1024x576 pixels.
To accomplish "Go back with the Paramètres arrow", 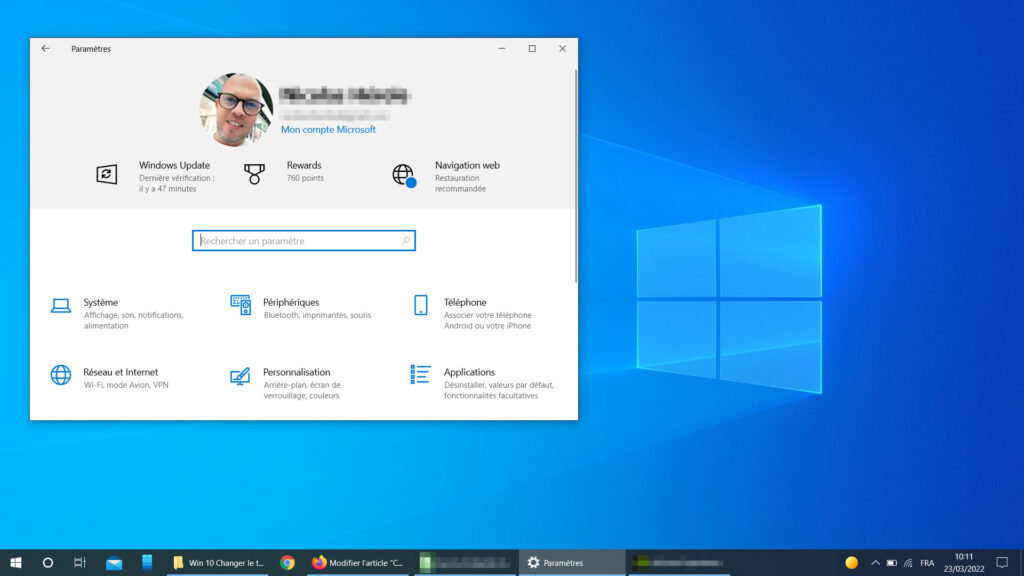I will [x=45, y=48].
